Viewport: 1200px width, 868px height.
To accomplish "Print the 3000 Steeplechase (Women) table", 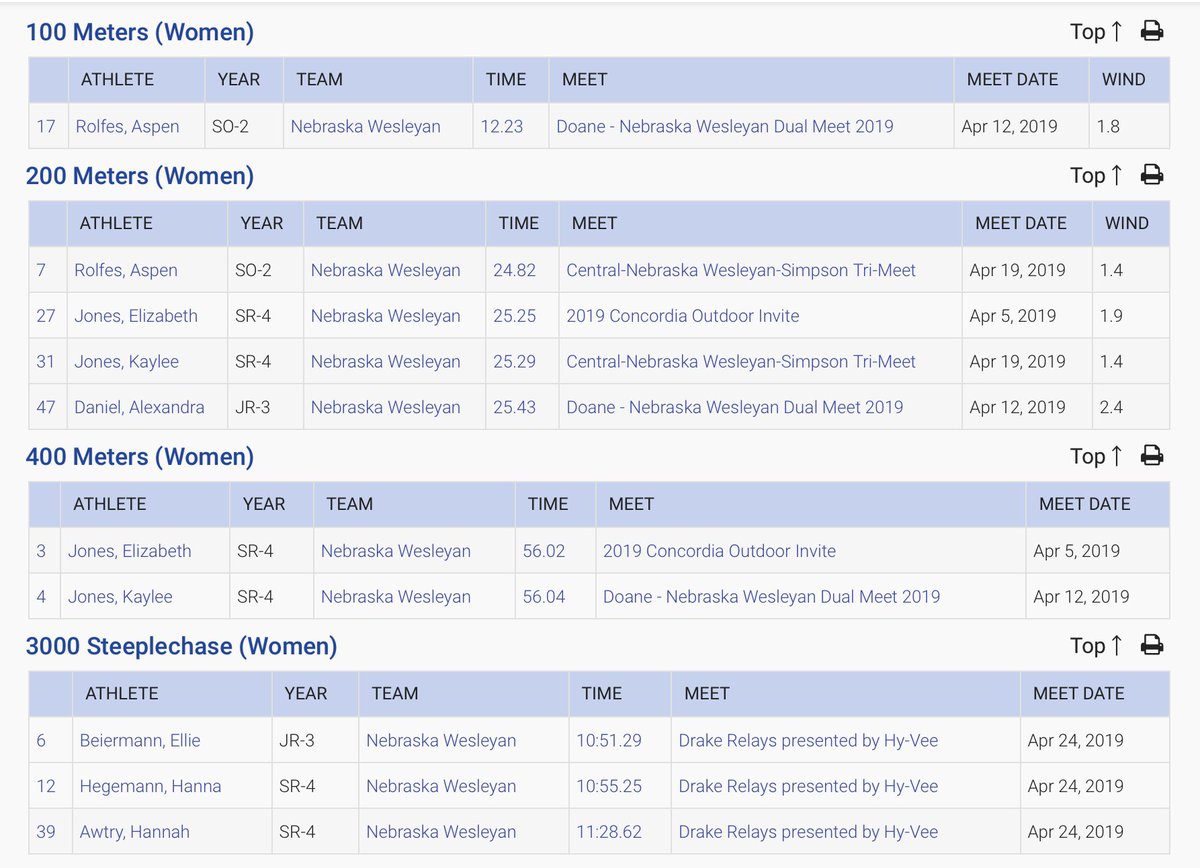I will coord(1152,646).
